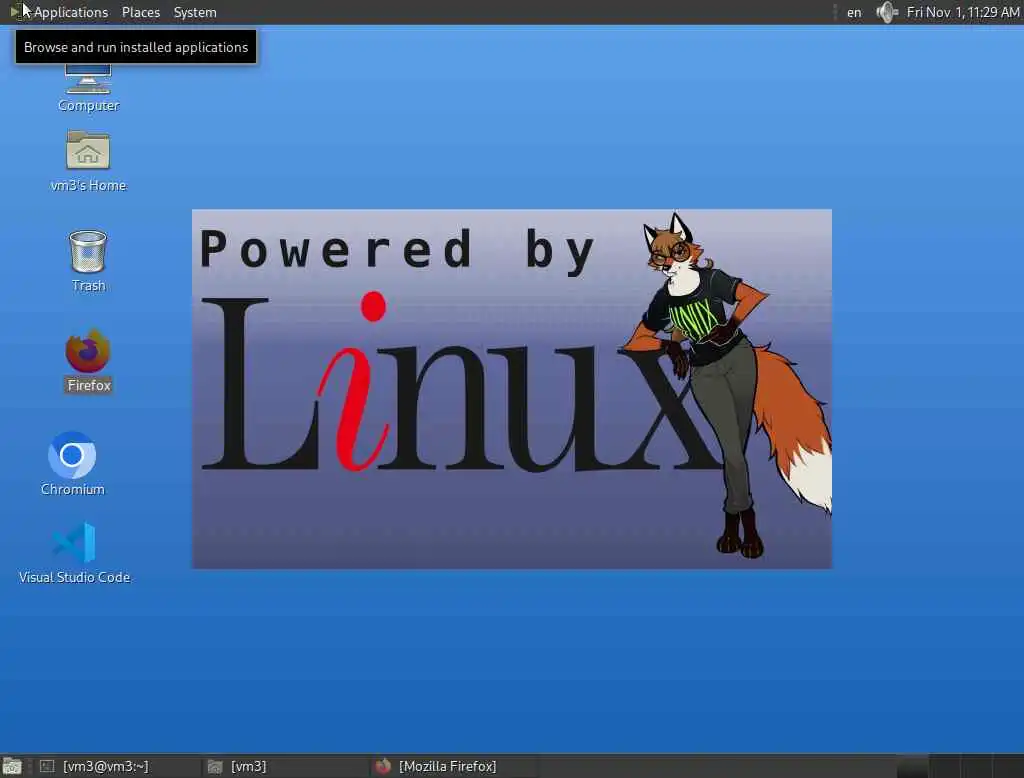Image resolution: width=1024 pixels, height=778 pixels.
Task: Click the Applications menu arrow icon
Action: pos(14,12)
